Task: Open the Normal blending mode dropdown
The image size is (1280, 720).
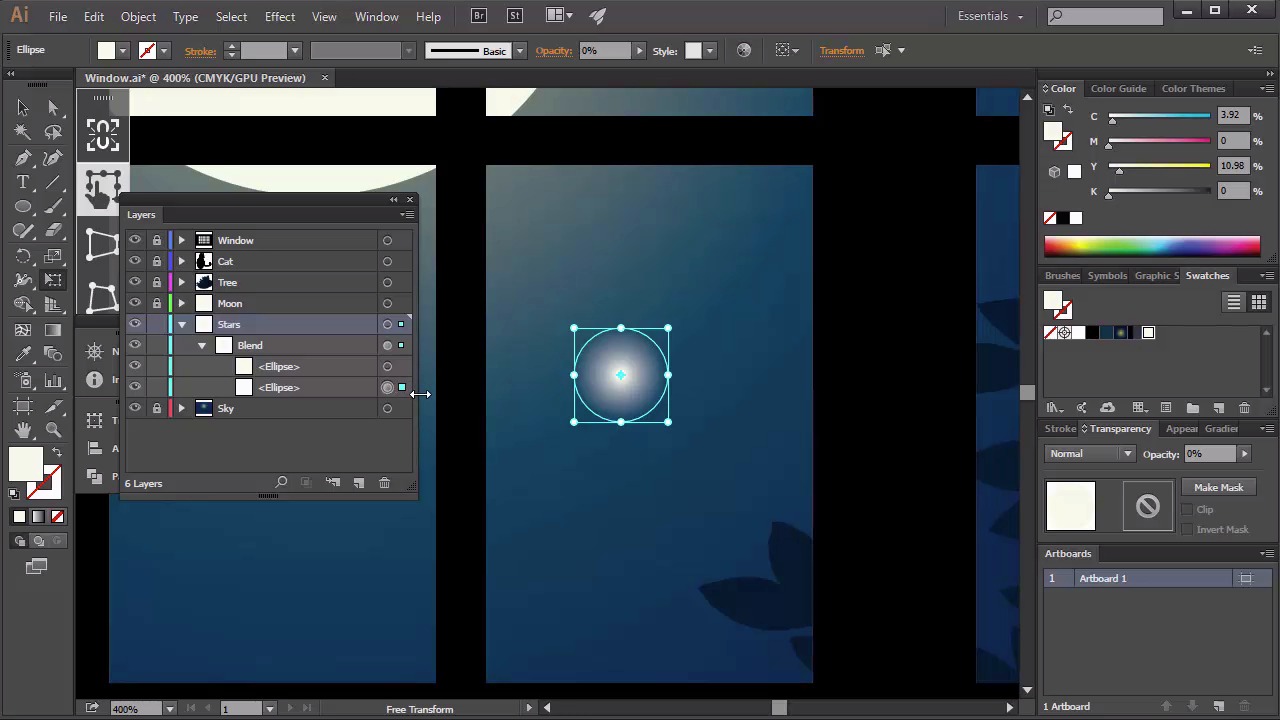Action: (x=1090, y=454)
